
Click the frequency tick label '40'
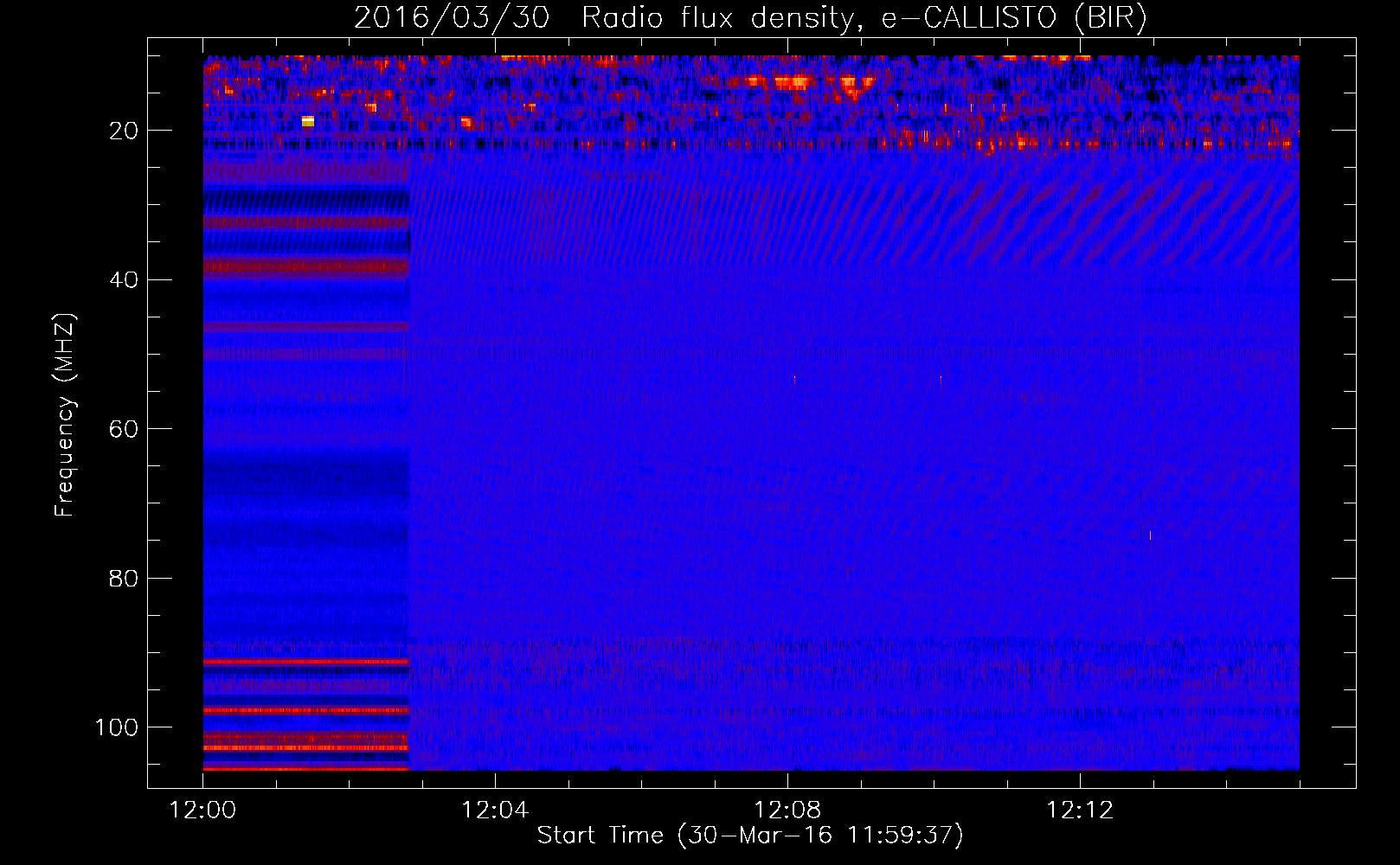(124, 280)
